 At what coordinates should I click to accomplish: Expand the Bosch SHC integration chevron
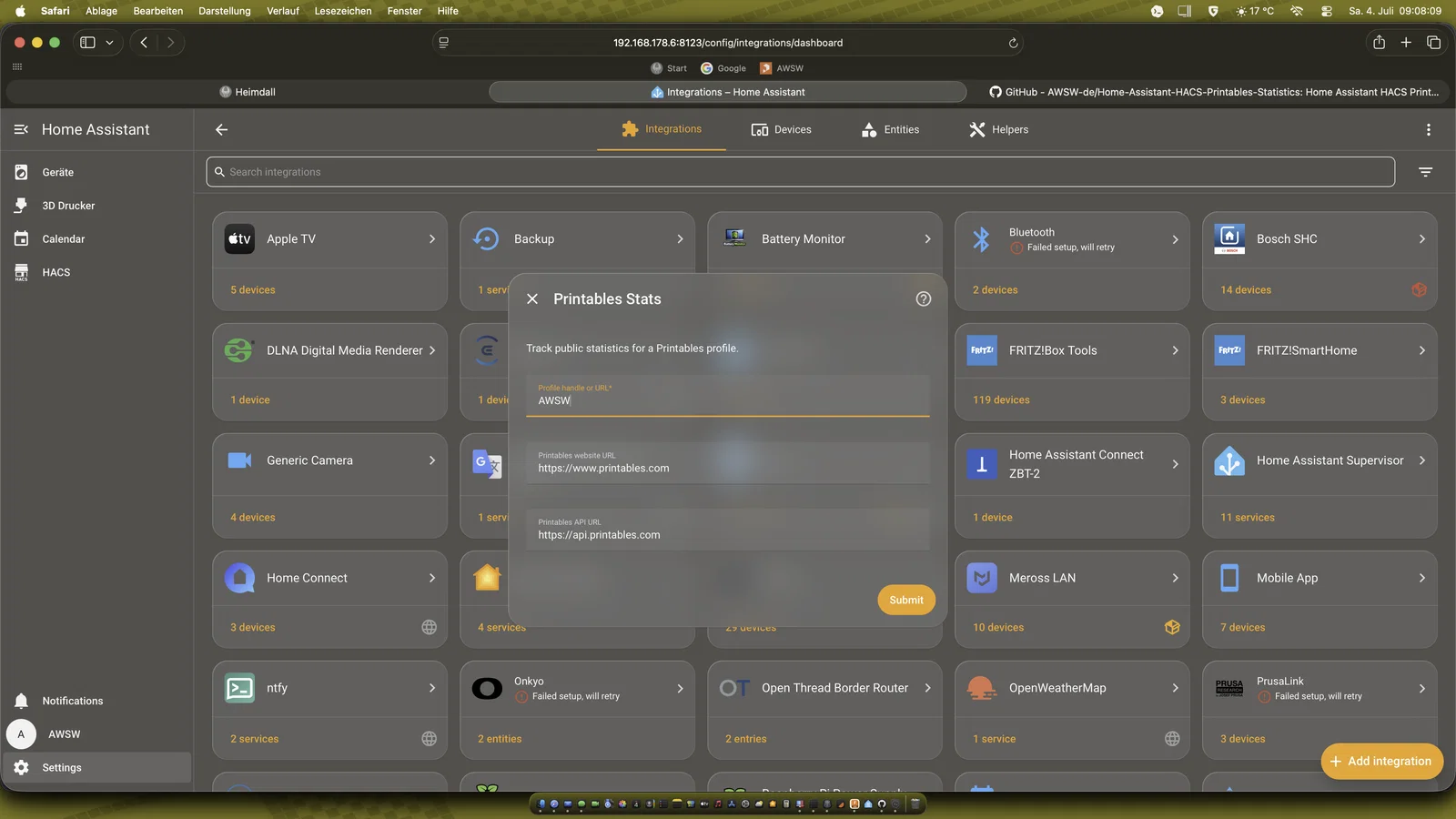(1421, 239)
